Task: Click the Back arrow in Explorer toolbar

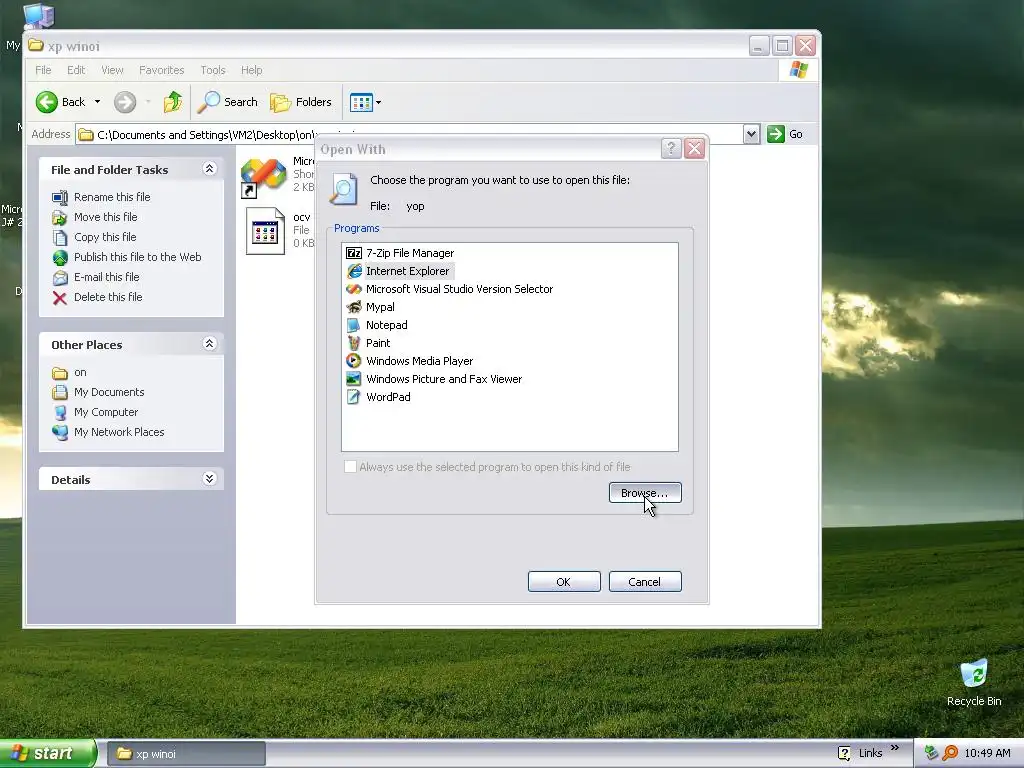Action: (x=60, y=102)
